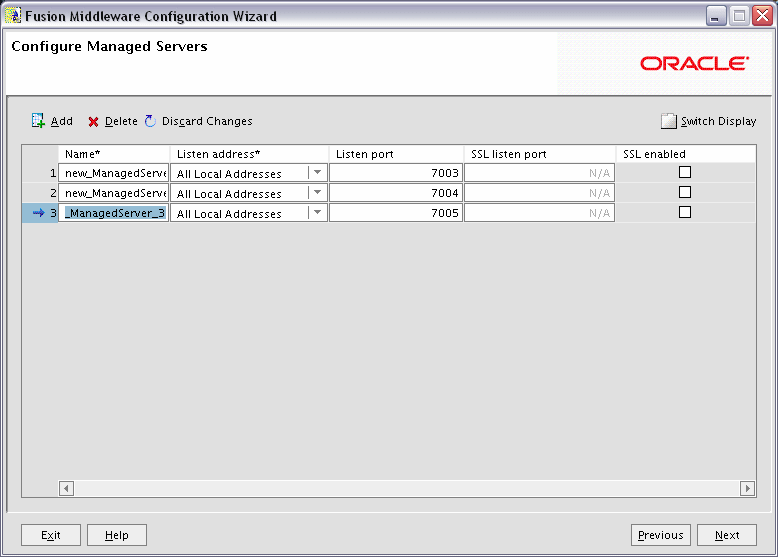Click the Listen port field showing 7004

(396, 192)
